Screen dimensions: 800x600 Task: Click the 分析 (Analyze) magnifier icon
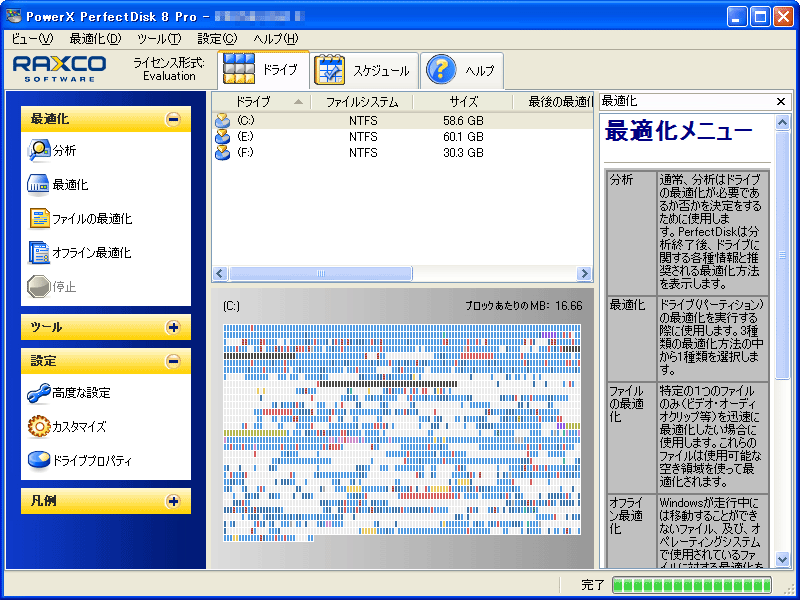pos(39,151)
